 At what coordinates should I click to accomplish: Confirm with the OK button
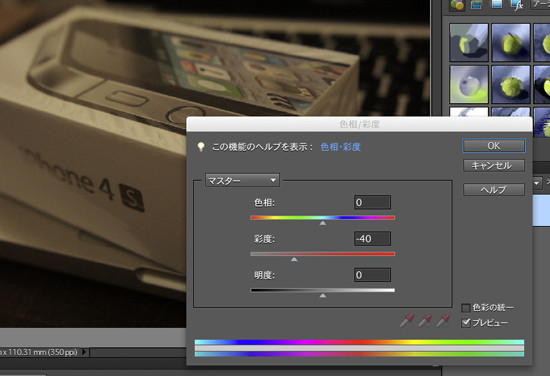pyautogui.click(x=494, y=146)
